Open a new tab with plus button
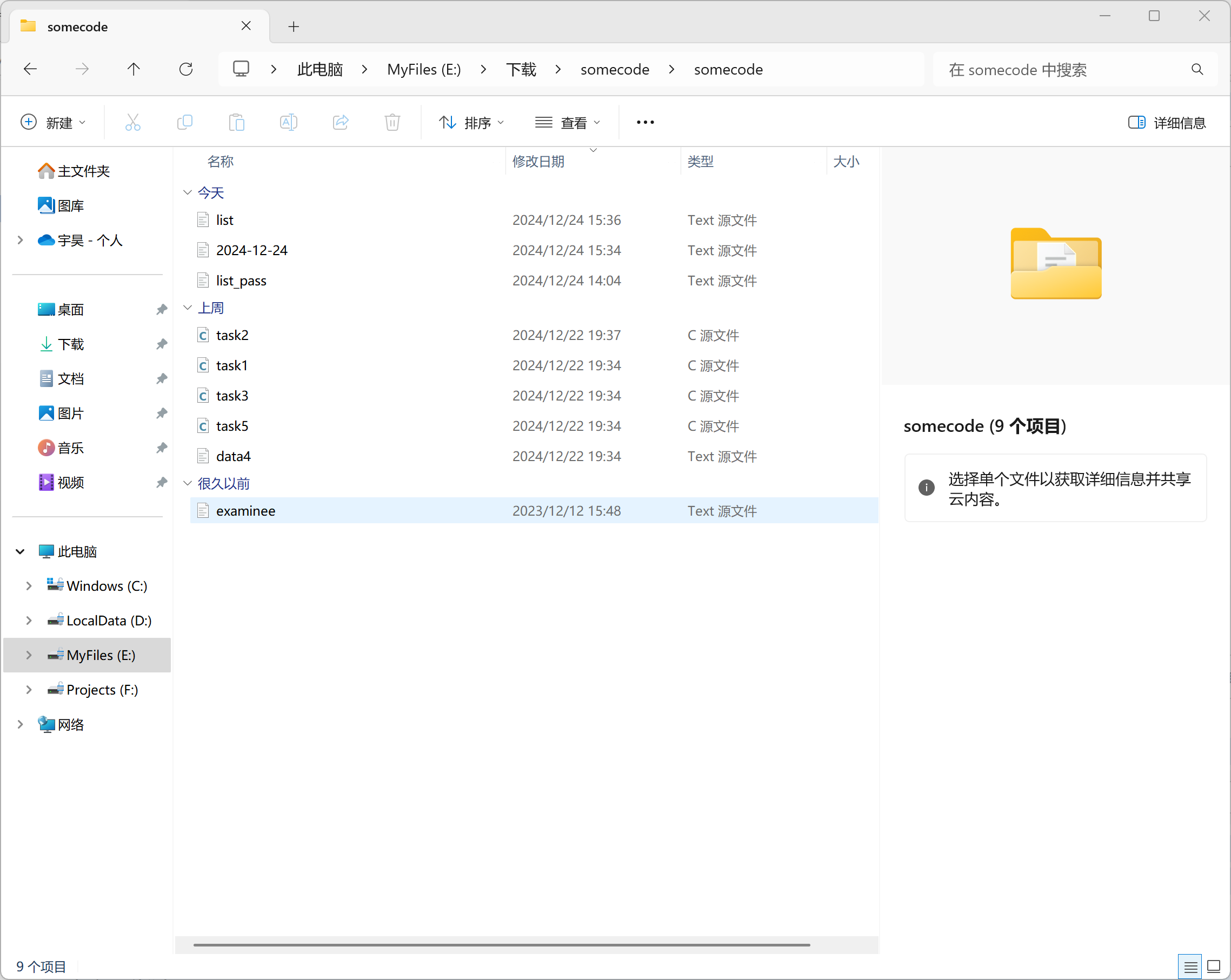 tap(294, 27)
